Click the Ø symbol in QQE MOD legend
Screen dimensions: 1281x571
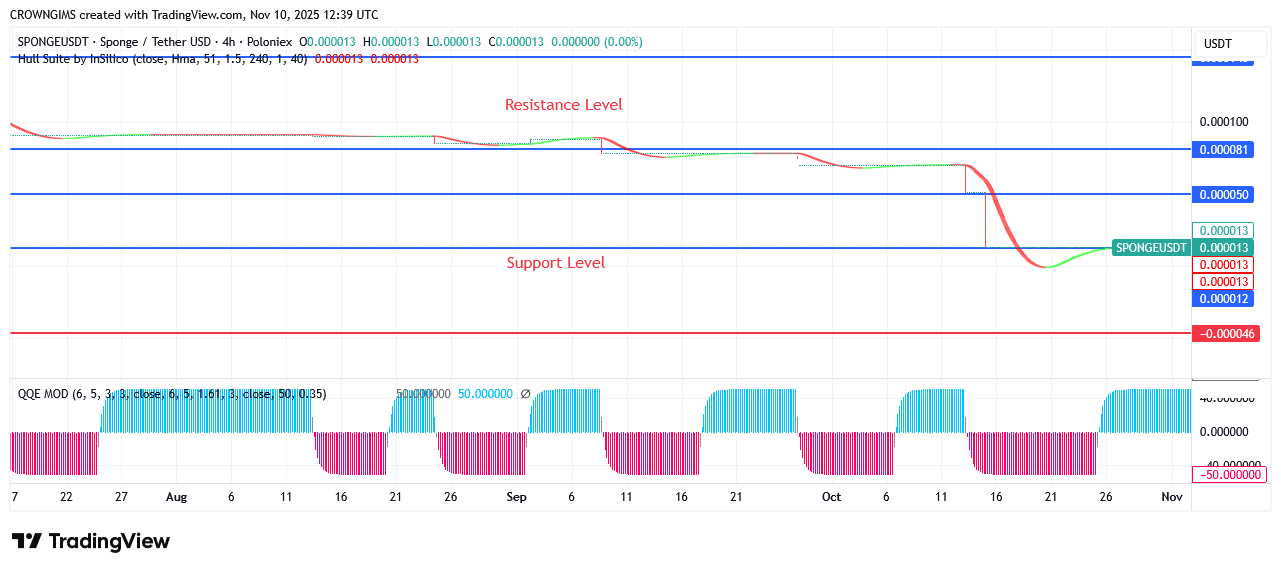coord(525,394)
